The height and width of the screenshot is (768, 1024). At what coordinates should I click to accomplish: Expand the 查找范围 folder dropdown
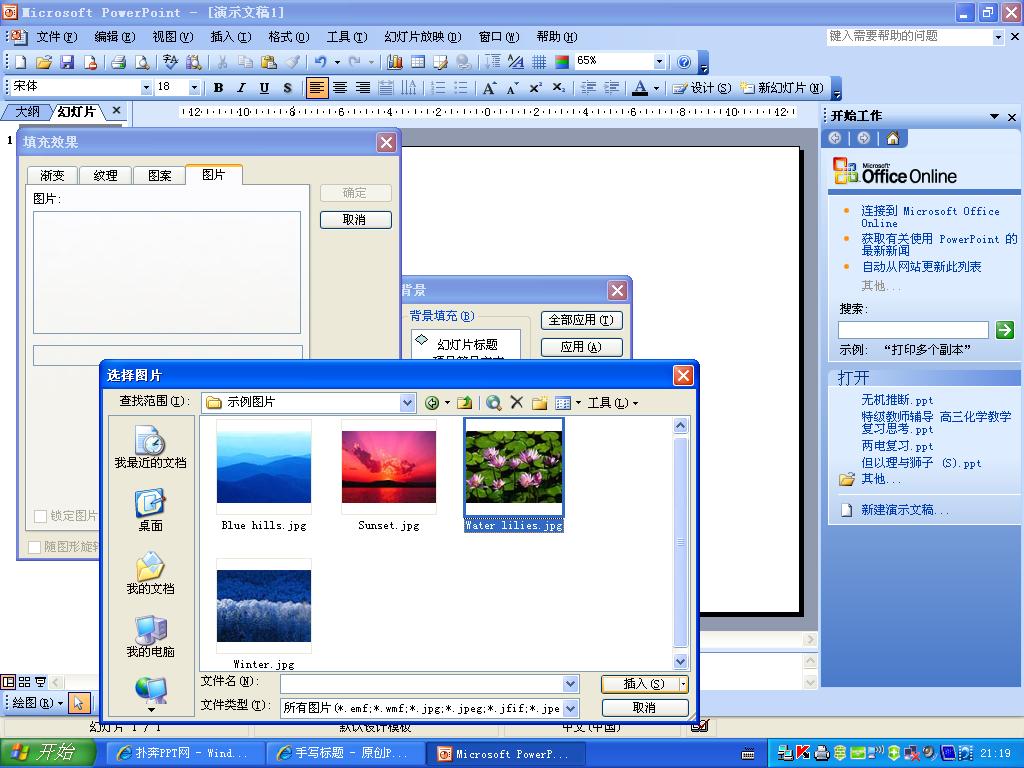click(x=407, y=402)
